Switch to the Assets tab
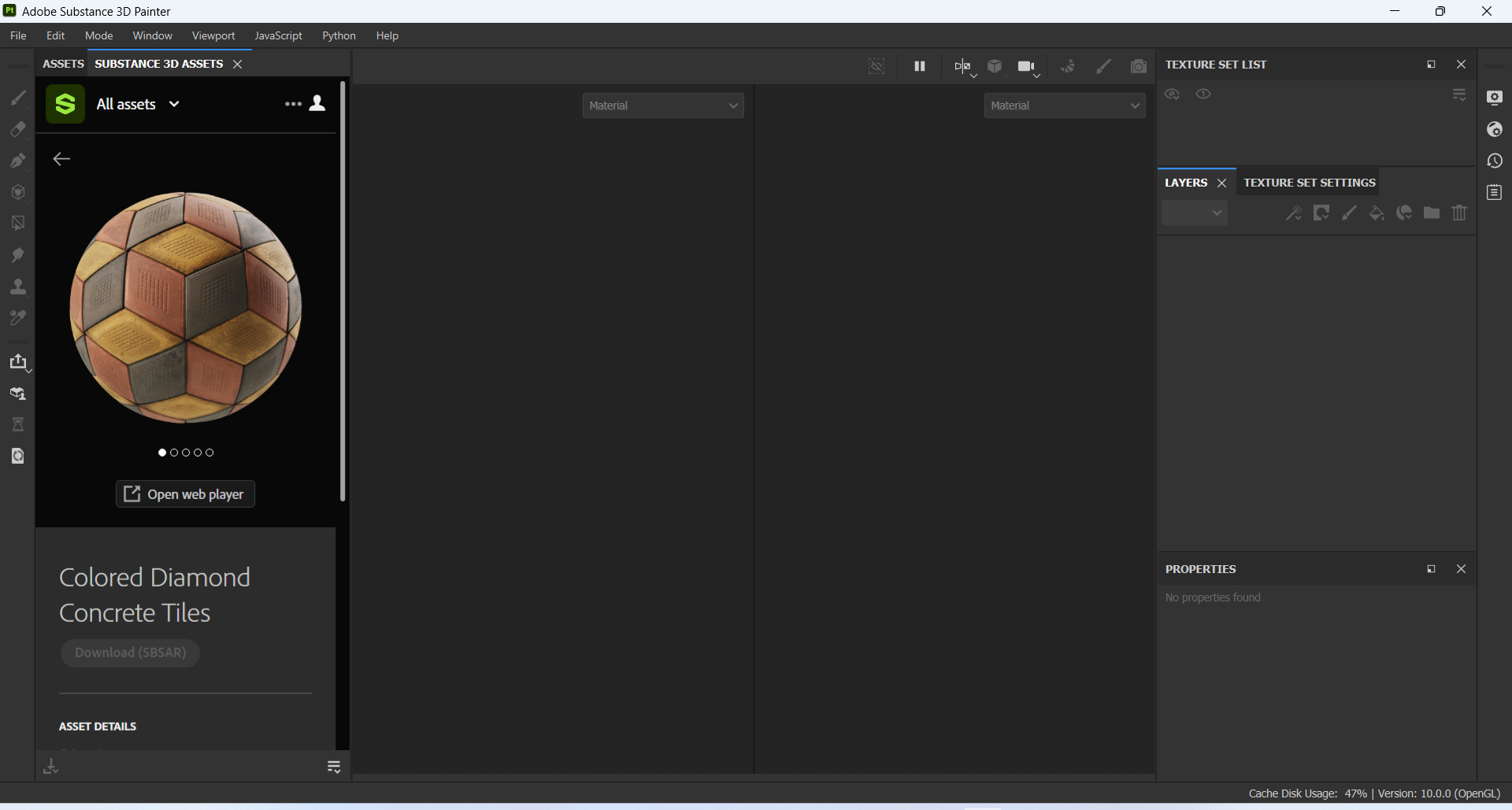 click(63, 64)
